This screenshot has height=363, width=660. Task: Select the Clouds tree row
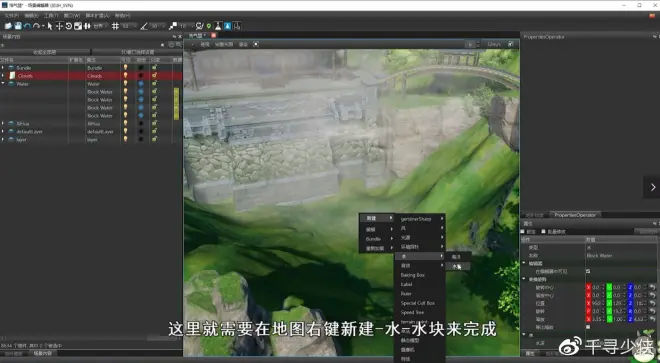pyautogui.click(x=91, y=76)
